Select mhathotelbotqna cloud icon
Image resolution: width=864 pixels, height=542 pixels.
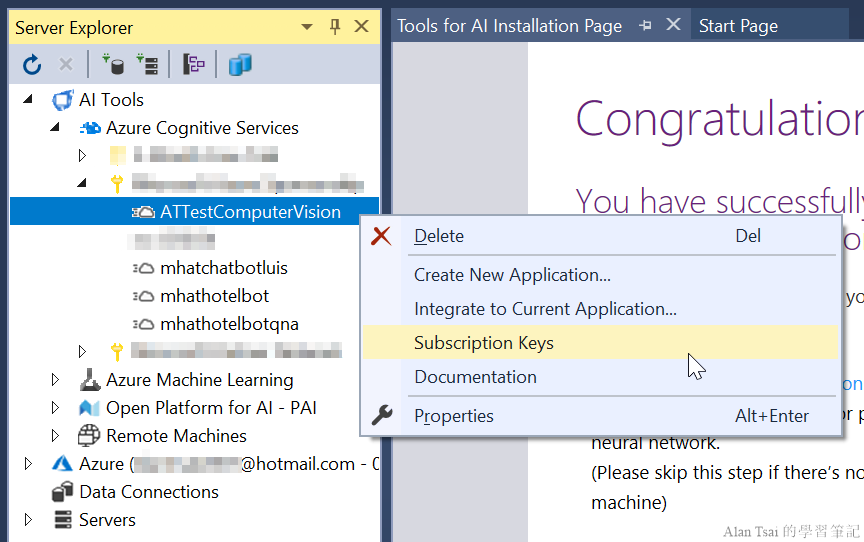[x=143, y=324]
